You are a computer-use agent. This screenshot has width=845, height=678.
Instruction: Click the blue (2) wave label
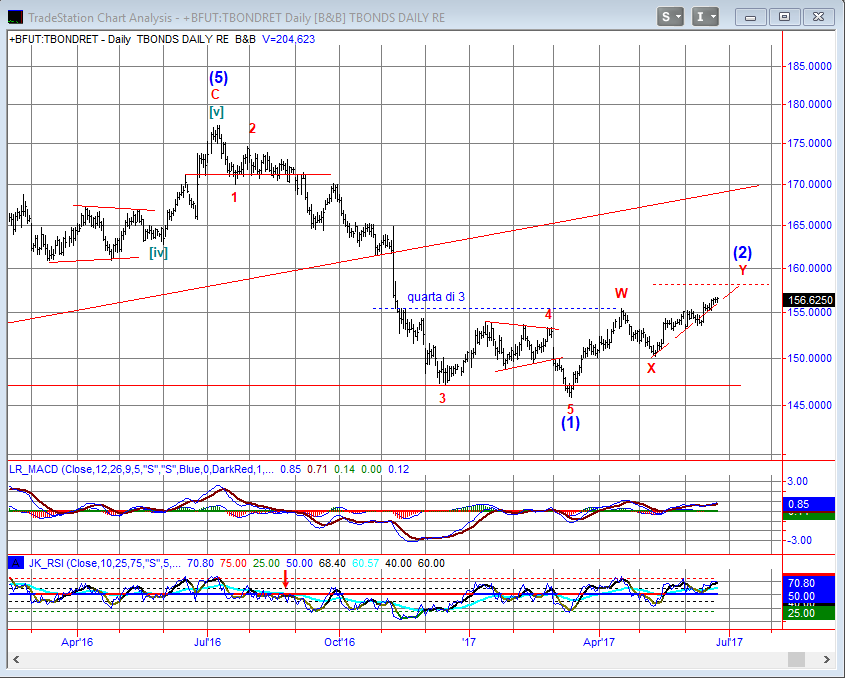pyautogui.click(x=742, y=252)
